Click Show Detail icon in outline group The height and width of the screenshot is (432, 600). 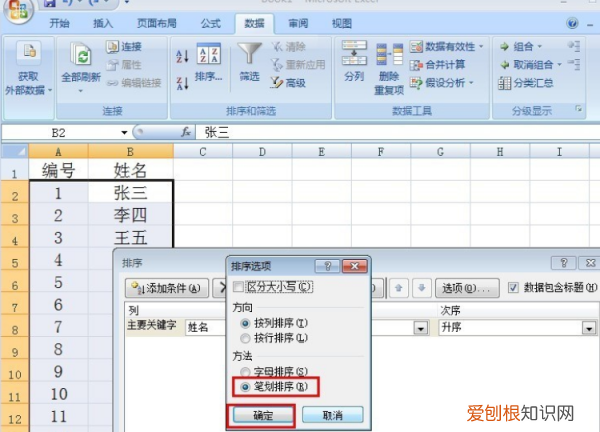pyautogui.click(x=574, y=46)
